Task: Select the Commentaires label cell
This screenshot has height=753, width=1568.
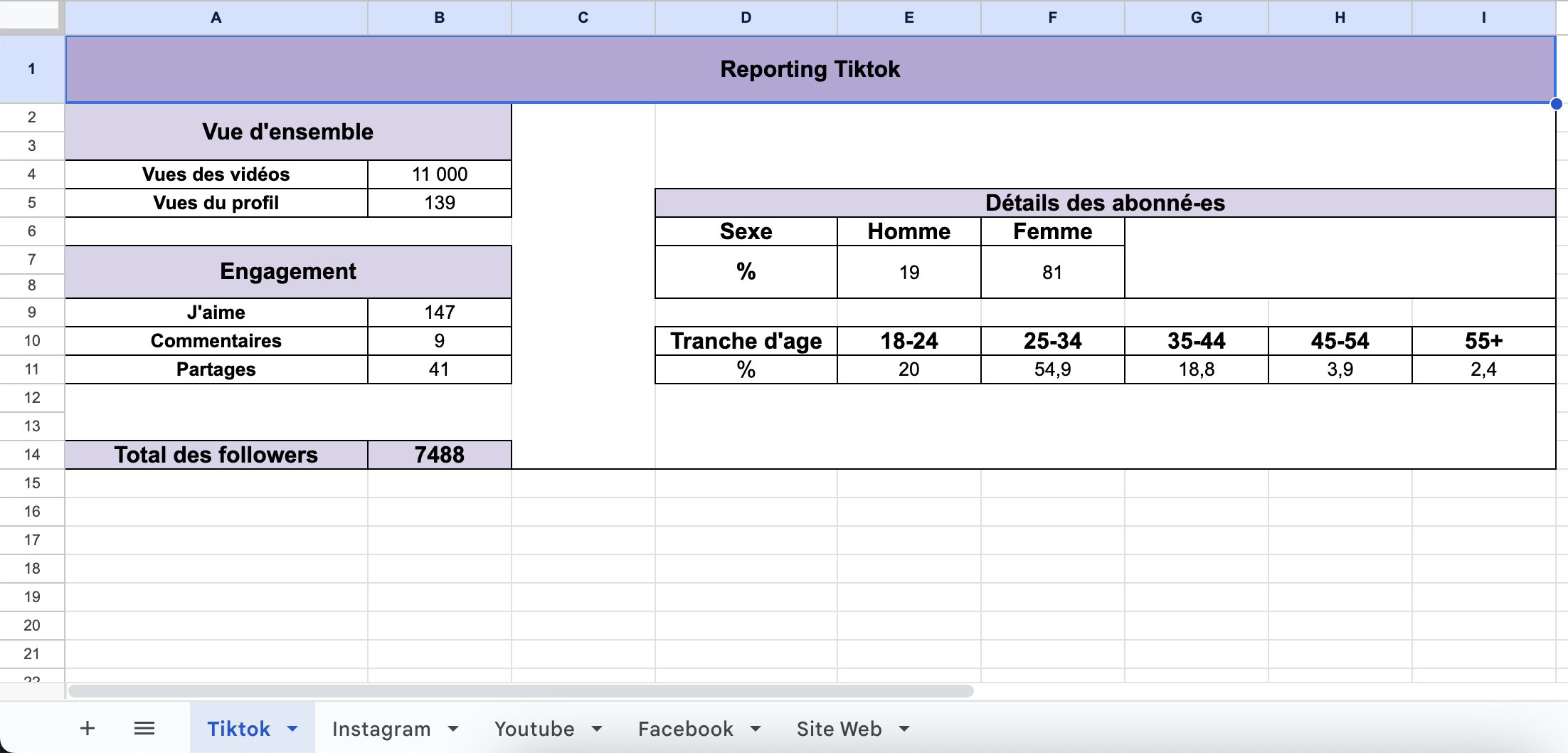Action: pyautogui.click(x=216, y=341)
